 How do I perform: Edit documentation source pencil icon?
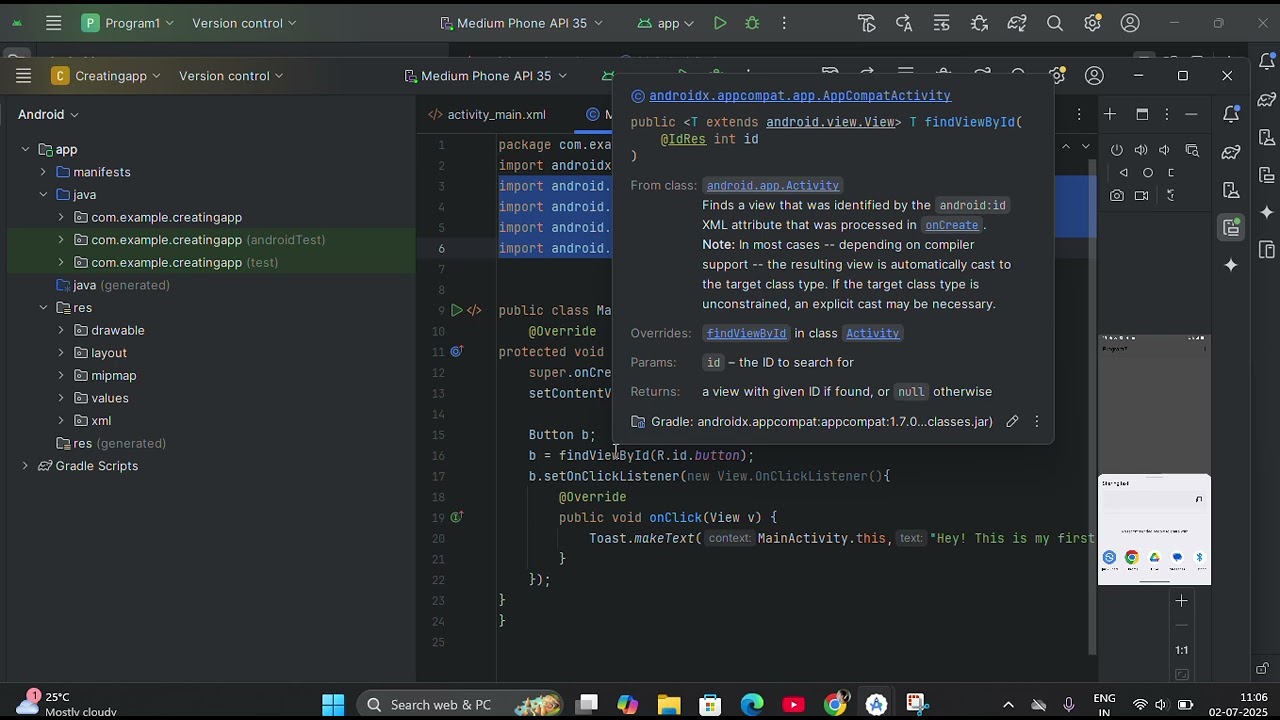click(1012, 422)
